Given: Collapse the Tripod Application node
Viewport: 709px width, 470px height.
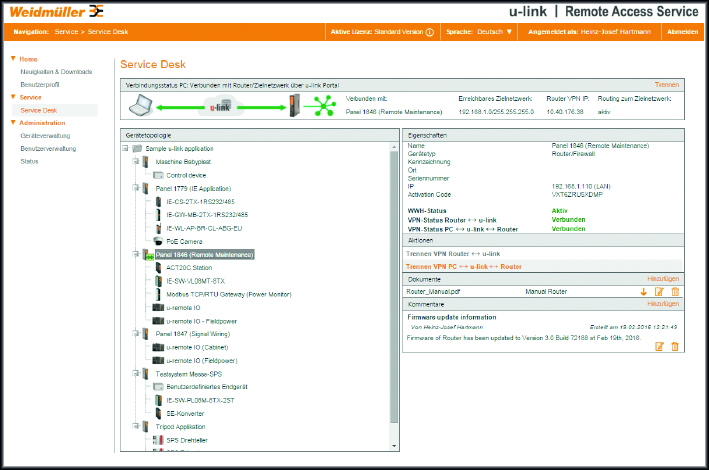Looking at the screenshot, I should 136,426.
